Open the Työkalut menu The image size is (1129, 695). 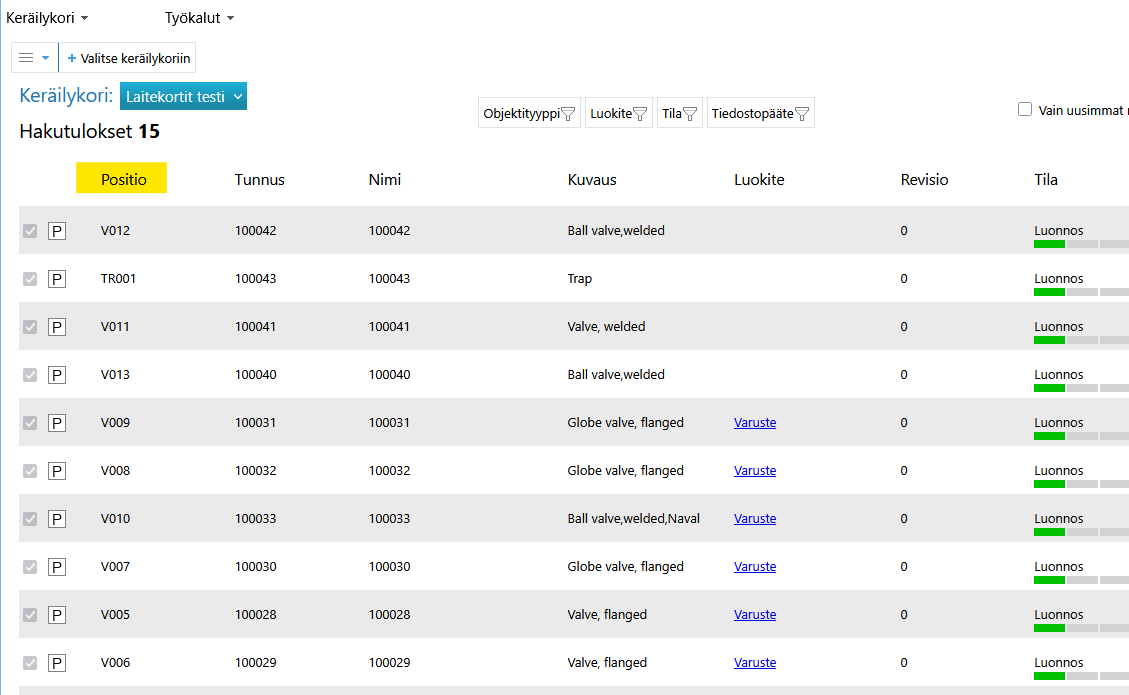tap(199, 18)
